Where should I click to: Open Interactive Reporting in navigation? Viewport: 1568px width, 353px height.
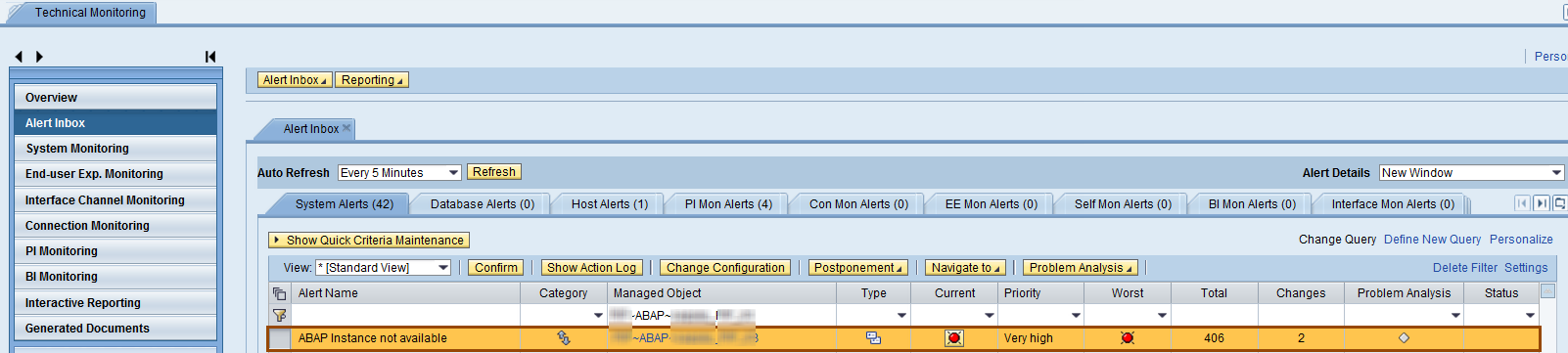pyautogui.click(x=115, y=303)
